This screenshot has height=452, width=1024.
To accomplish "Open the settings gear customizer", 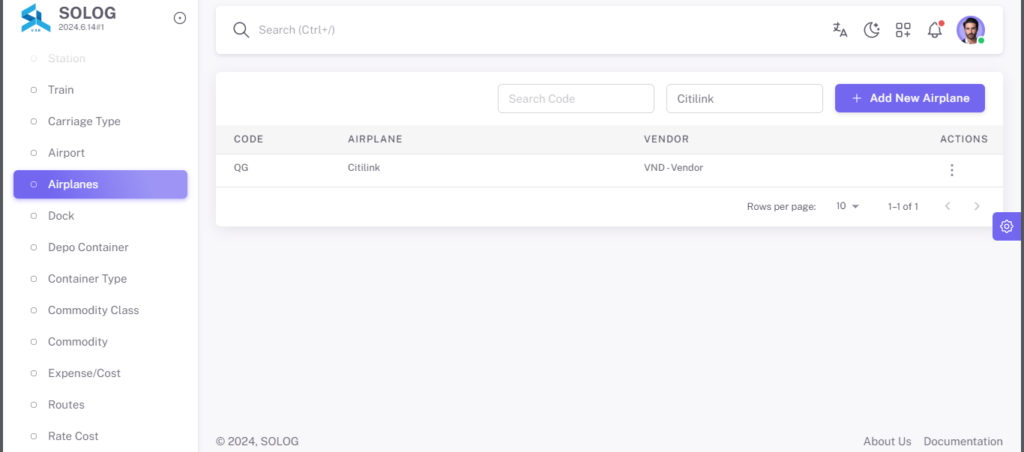I will (x=1006, y=227).
